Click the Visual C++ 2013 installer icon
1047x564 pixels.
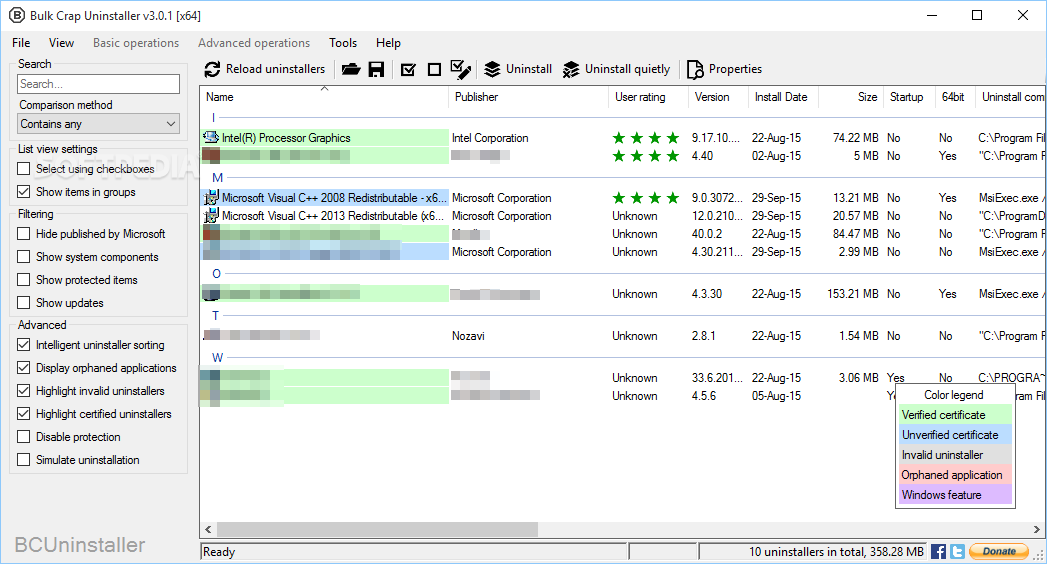tap(211, 216)
